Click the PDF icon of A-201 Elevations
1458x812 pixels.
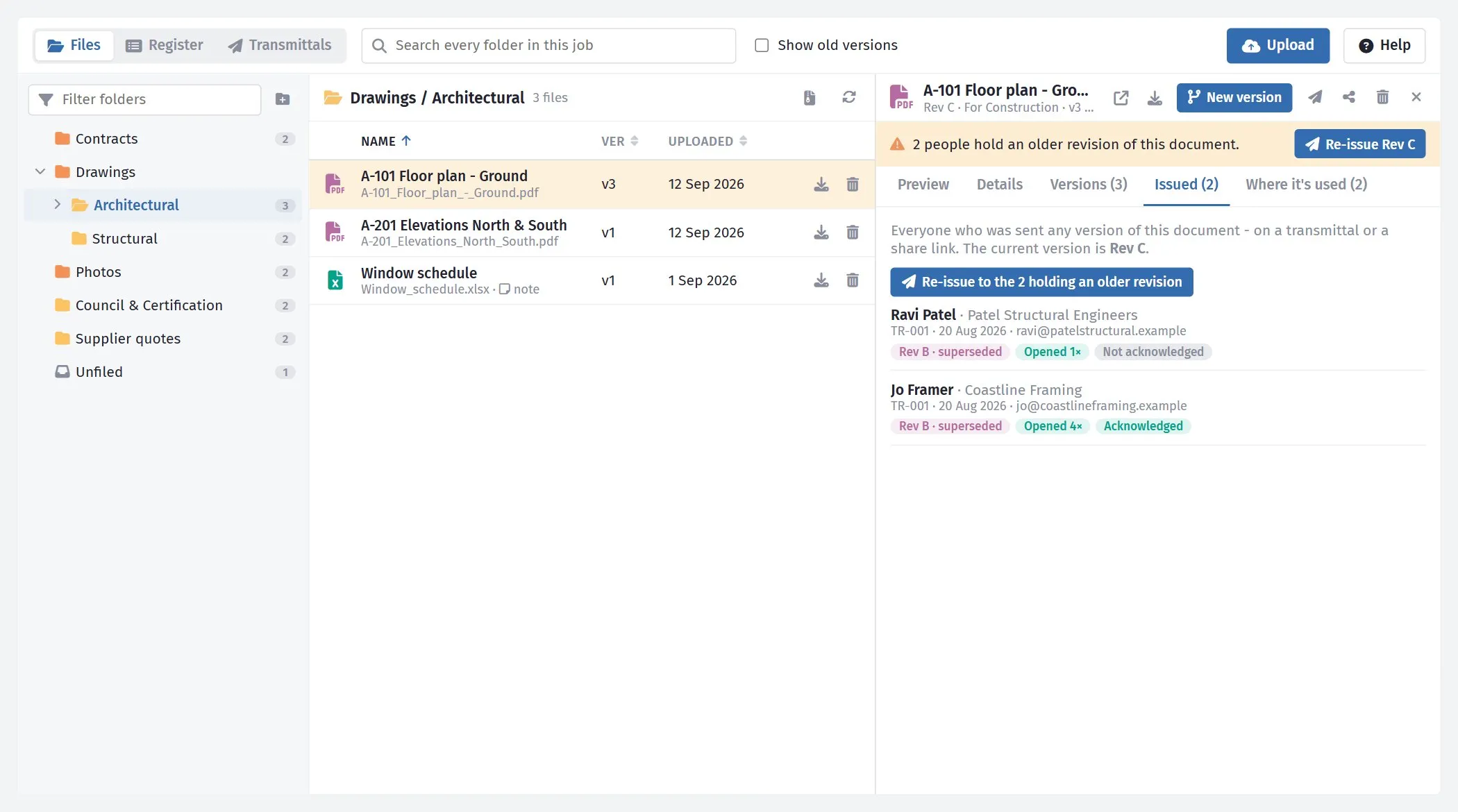click(x=335, y=232)
